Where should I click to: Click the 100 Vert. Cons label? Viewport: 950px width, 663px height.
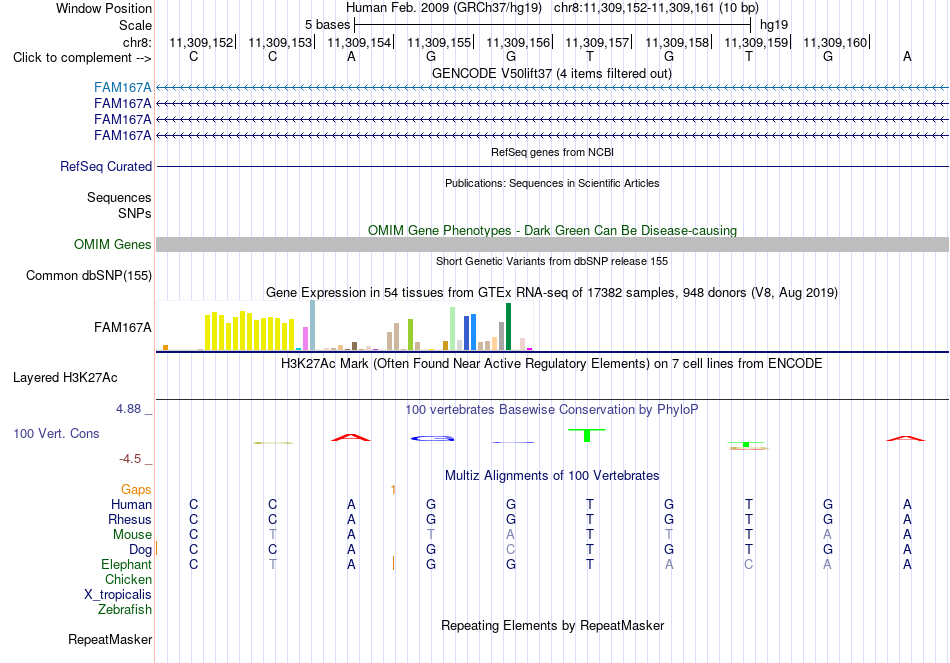(56, 433)
